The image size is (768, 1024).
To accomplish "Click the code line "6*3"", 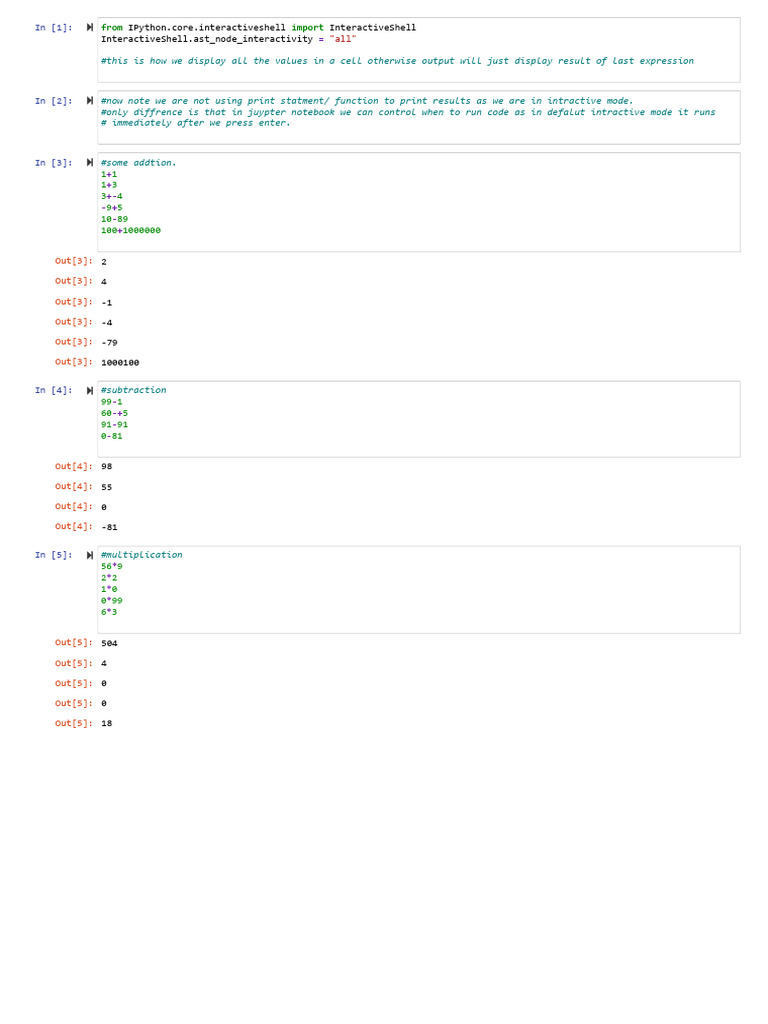I will tap(109, 612).
